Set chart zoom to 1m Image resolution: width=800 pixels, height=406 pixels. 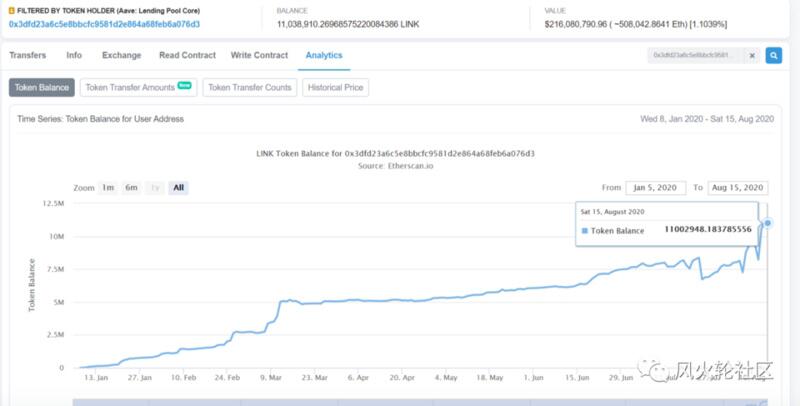tap(108, 188)
